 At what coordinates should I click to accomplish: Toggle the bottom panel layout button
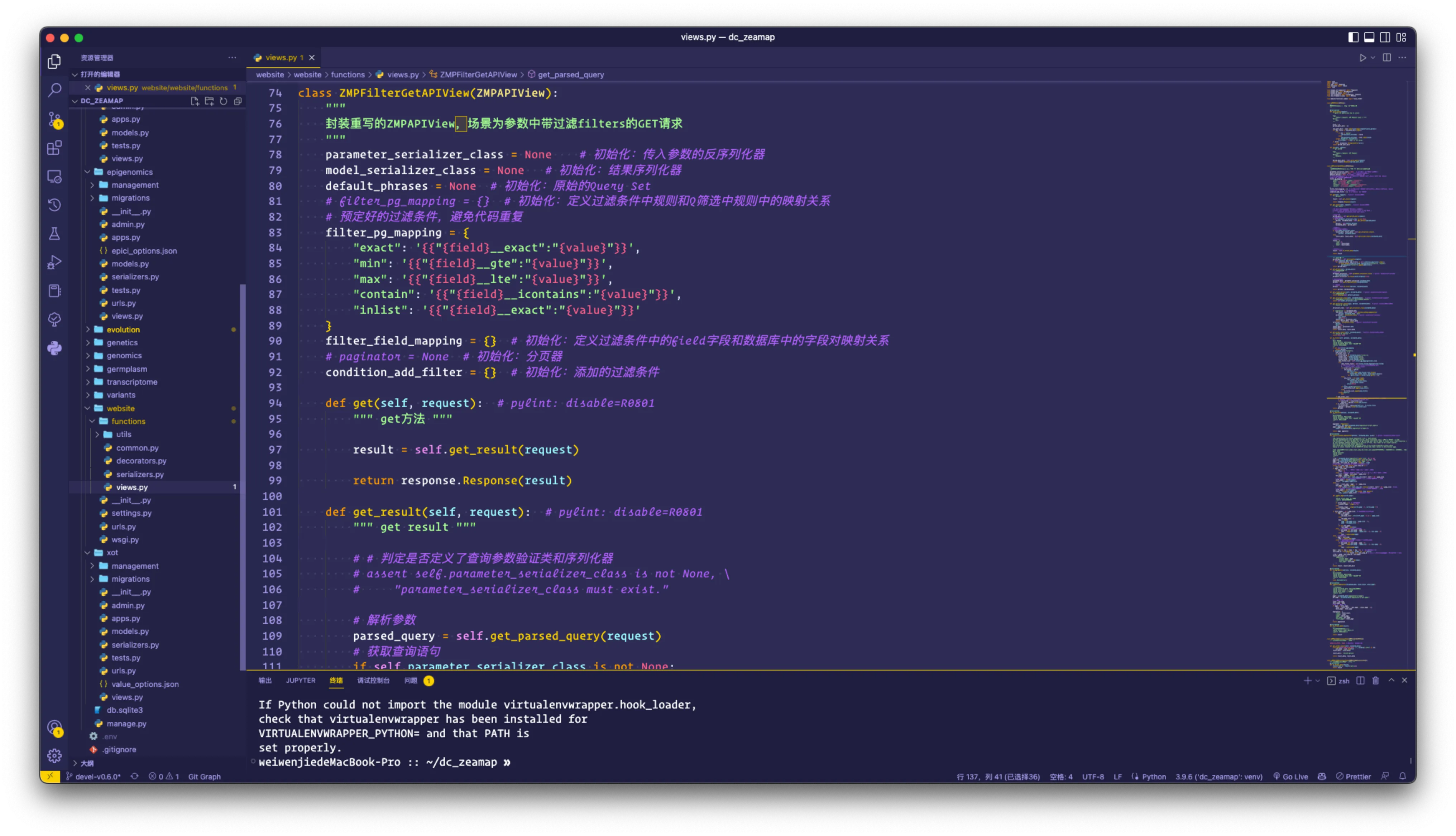click(x=1369, y=37)
